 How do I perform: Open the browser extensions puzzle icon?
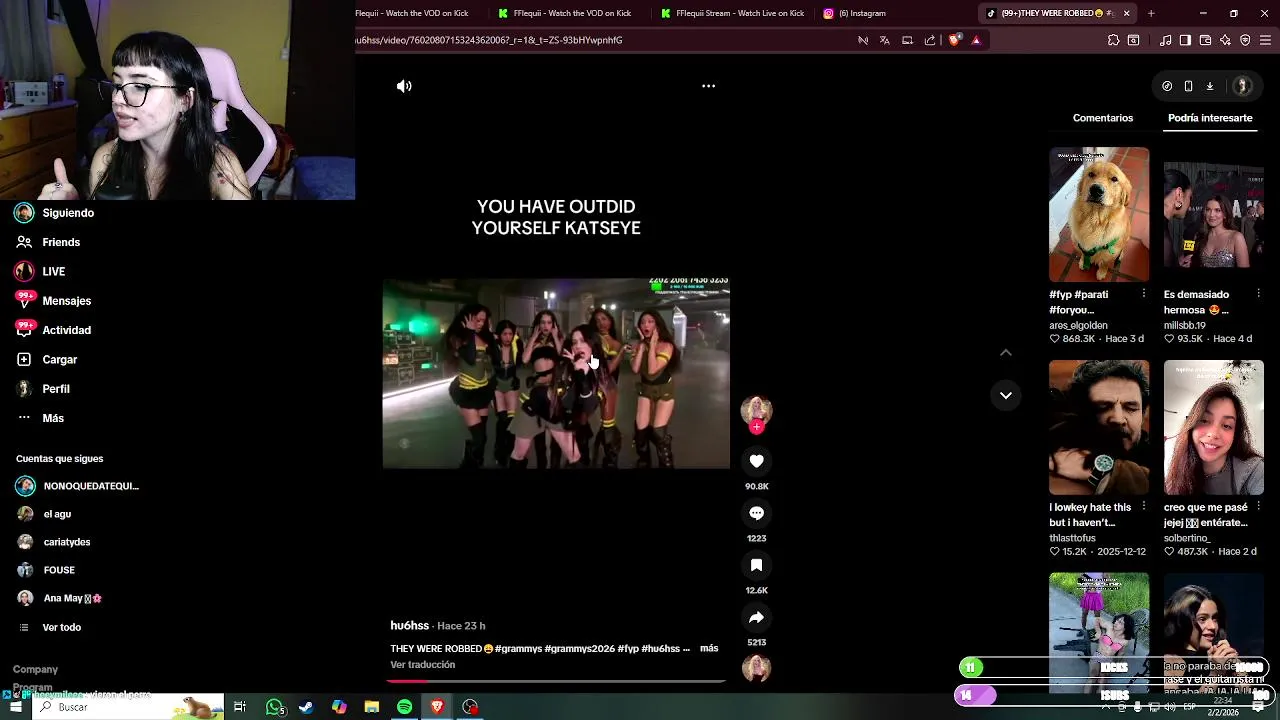coord(1113,40)
